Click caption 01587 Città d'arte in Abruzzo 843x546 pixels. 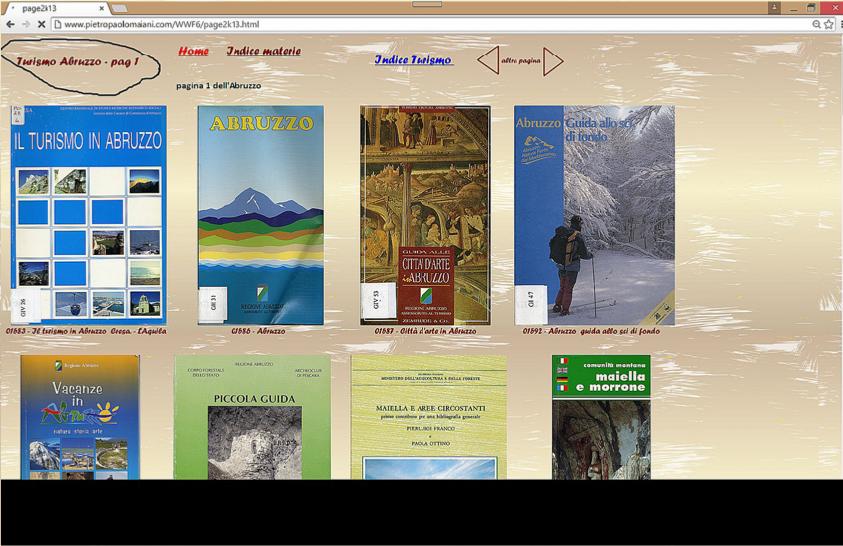[425, 331]
